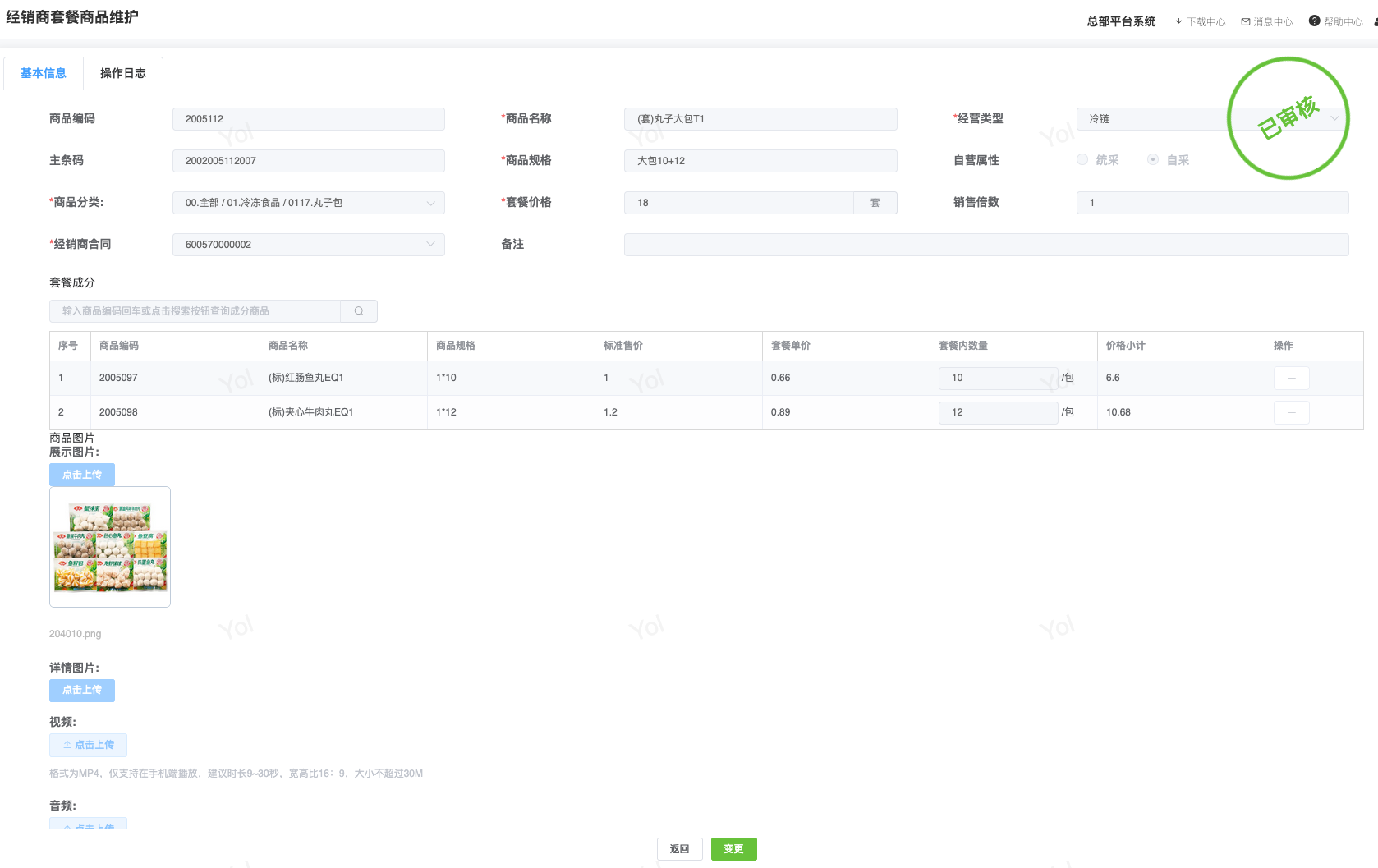Switch to the 操作日志 tab

pos(123,74)
